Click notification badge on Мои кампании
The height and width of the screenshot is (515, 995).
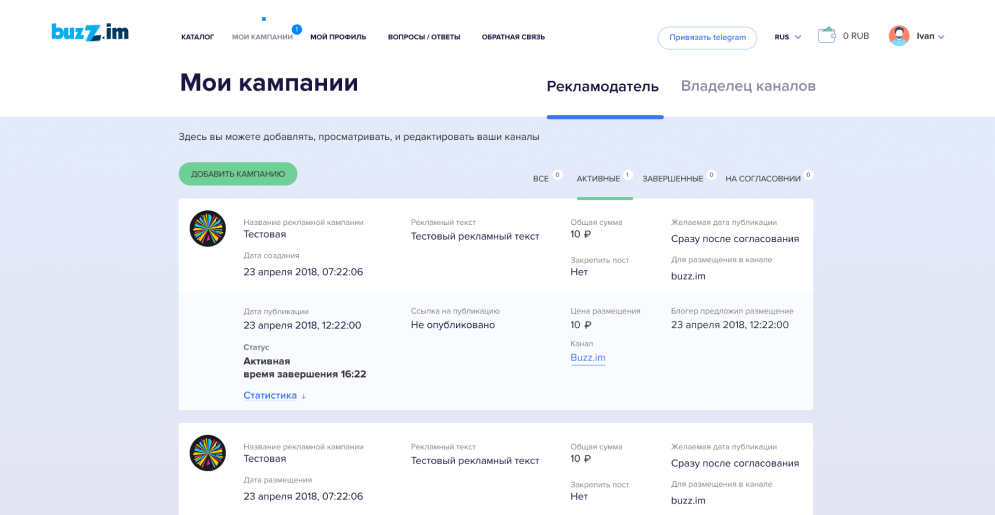coord(297,29)
